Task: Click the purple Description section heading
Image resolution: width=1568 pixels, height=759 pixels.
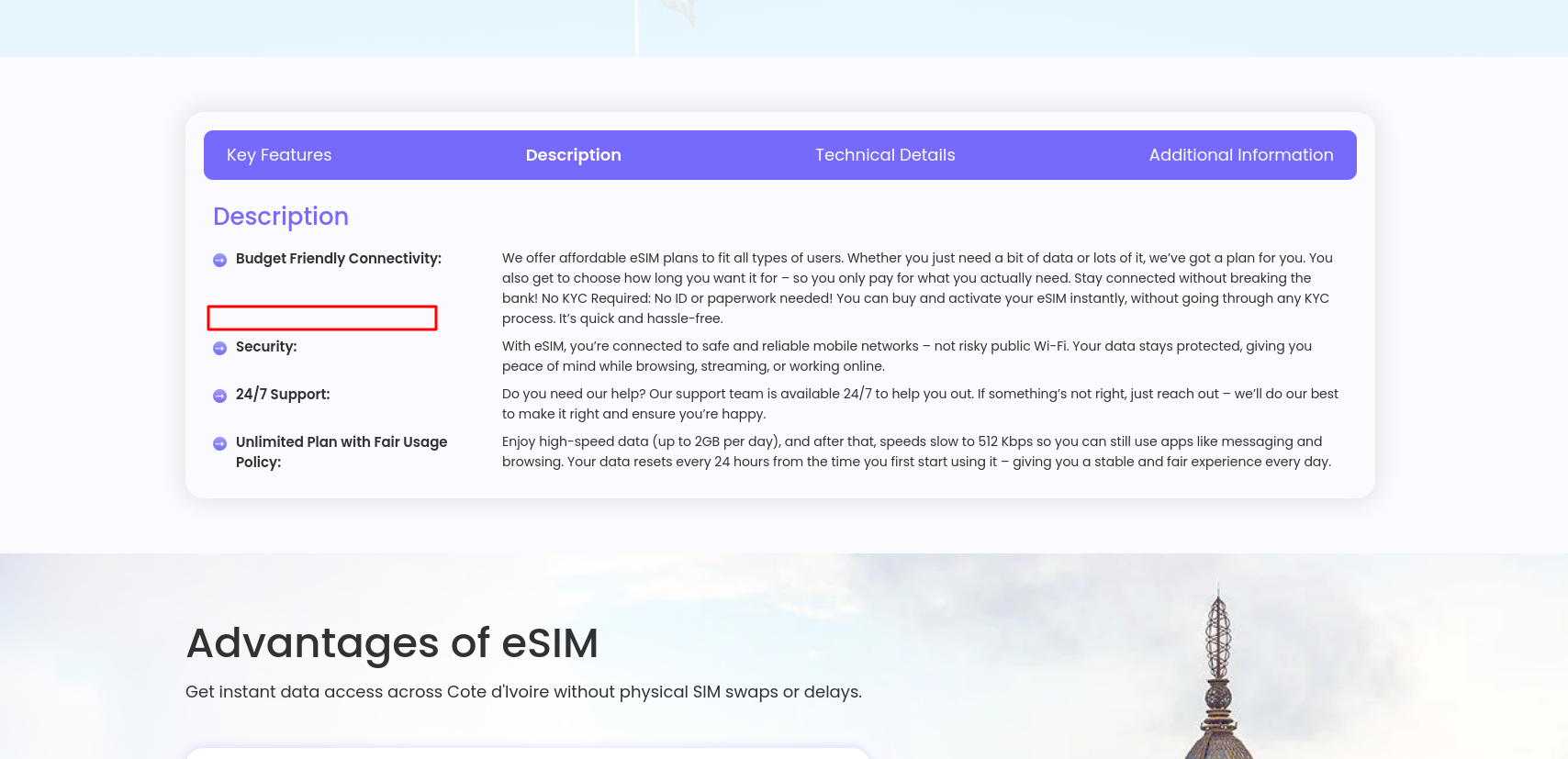Action: [x=281, y=217]
